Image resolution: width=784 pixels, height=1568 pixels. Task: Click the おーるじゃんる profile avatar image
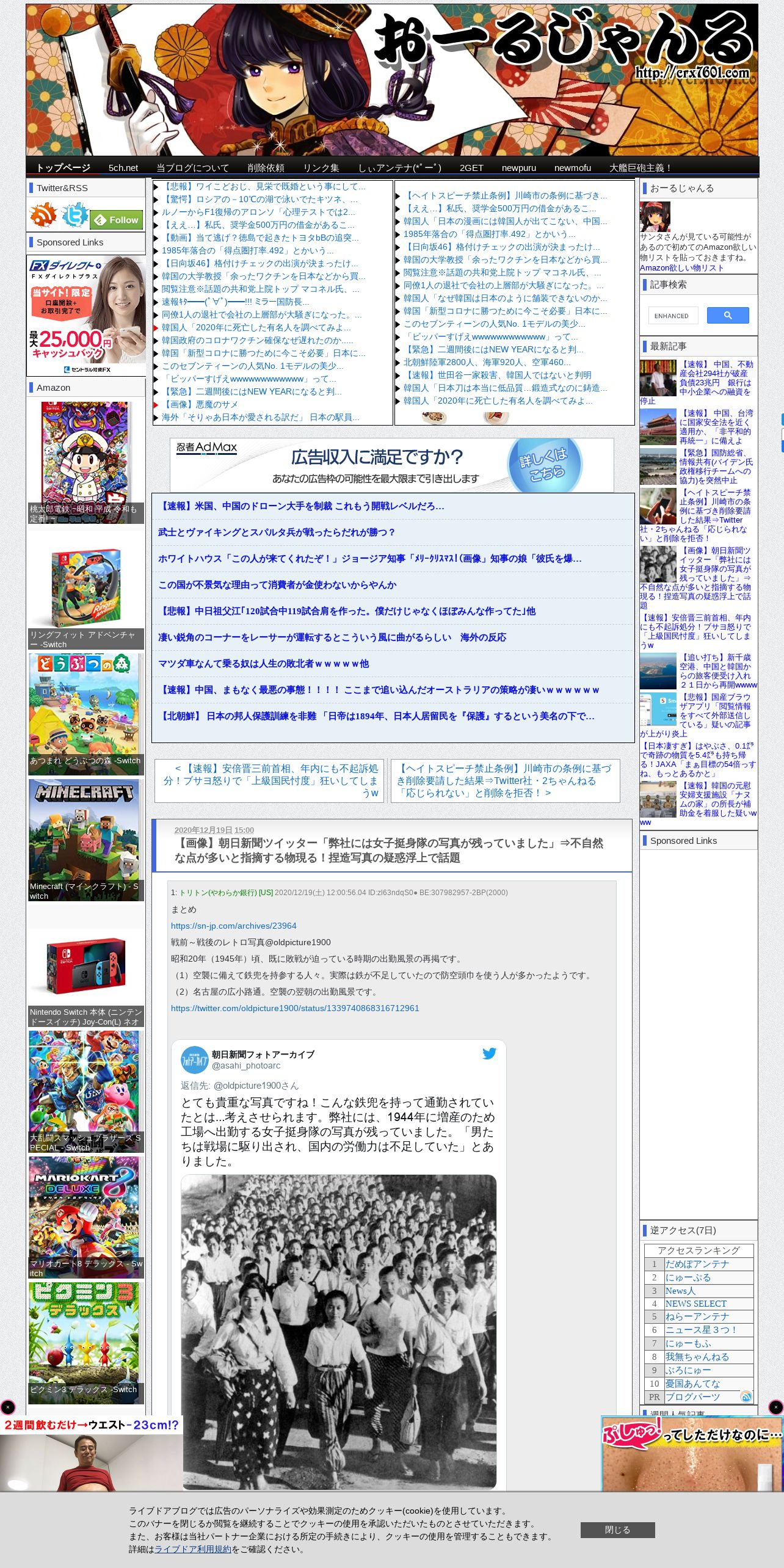point(655,217)
